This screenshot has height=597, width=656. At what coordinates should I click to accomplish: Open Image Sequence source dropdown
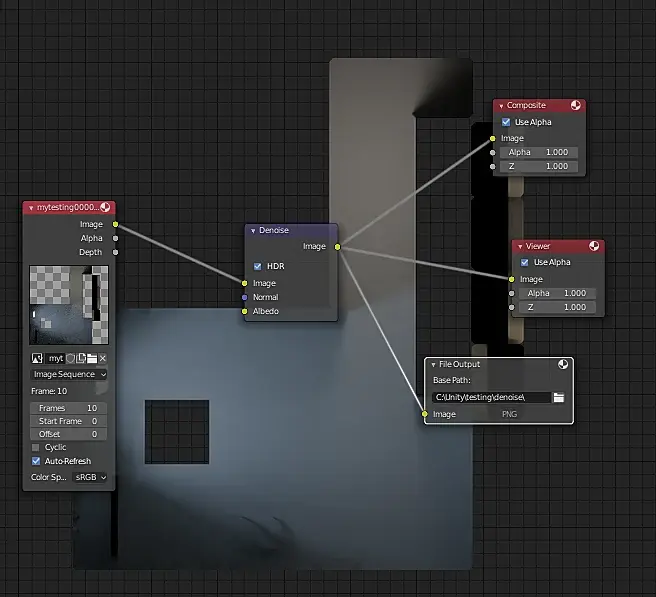(69, 374)
